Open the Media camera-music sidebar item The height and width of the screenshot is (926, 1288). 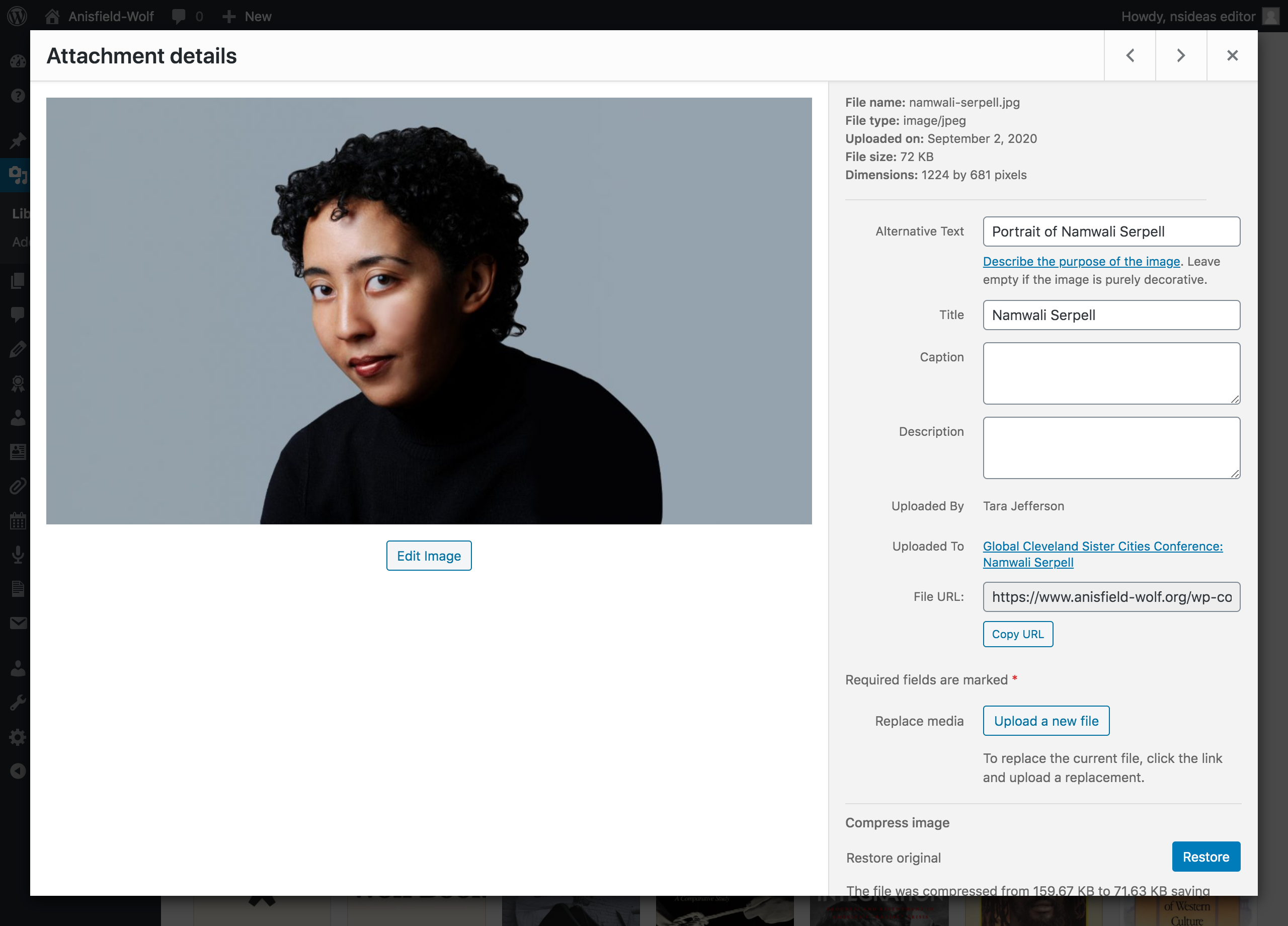coord(18,175)
